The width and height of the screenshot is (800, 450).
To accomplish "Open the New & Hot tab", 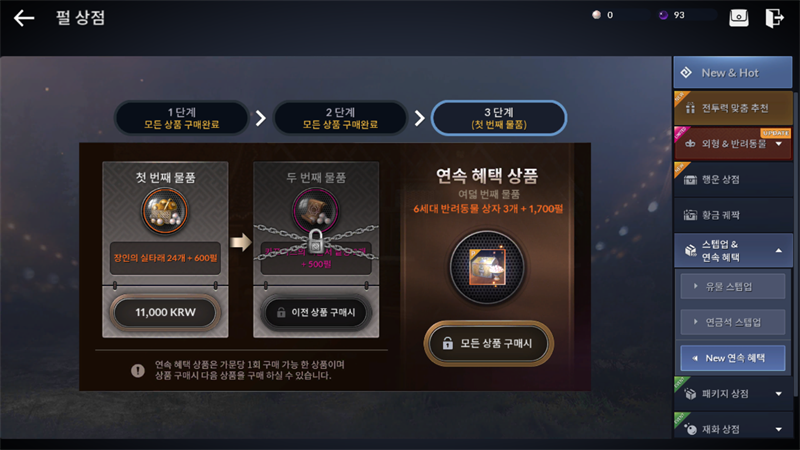I will (x=733, y=72).
